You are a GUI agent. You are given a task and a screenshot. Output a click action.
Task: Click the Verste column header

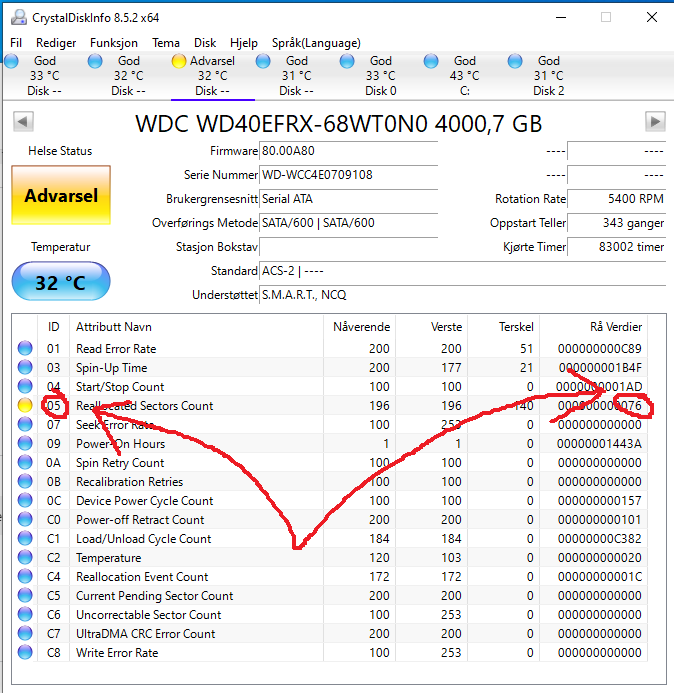point(431,327)
